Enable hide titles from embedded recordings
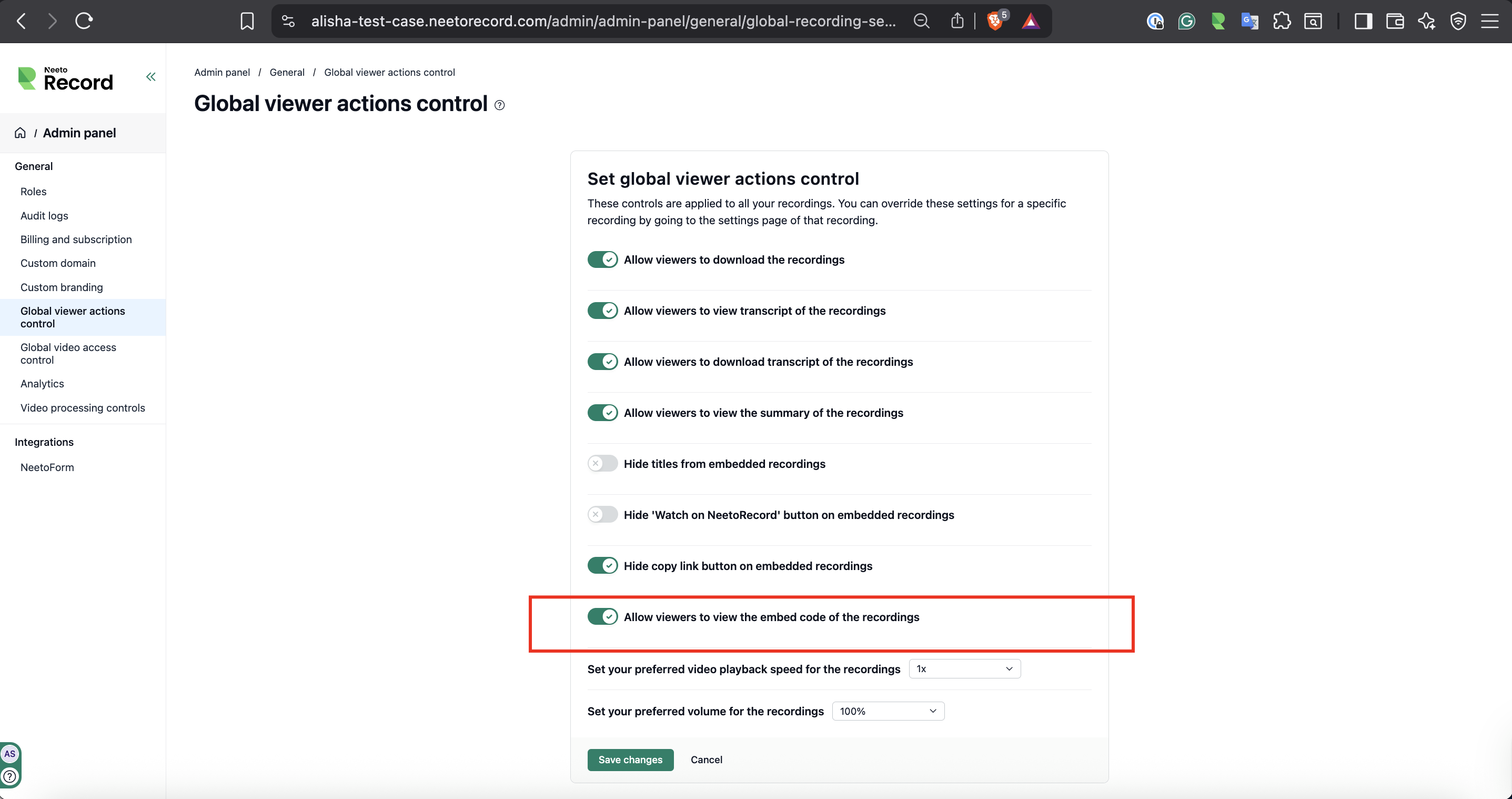The width and height of the screenshot is (1512, 799). pyautogui.click(x=602, y=464)
